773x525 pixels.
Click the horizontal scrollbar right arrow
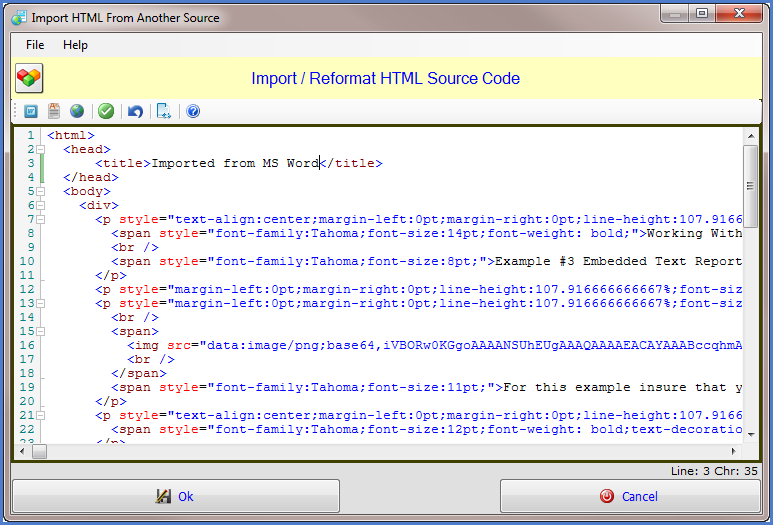[735, 452]
